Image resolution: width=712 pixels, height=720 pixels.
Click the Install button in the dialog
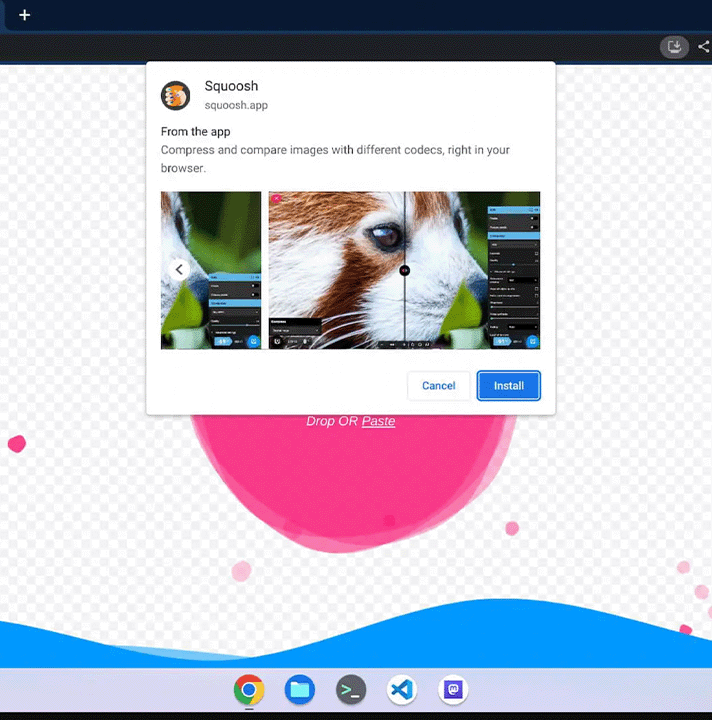coord(509,385)
